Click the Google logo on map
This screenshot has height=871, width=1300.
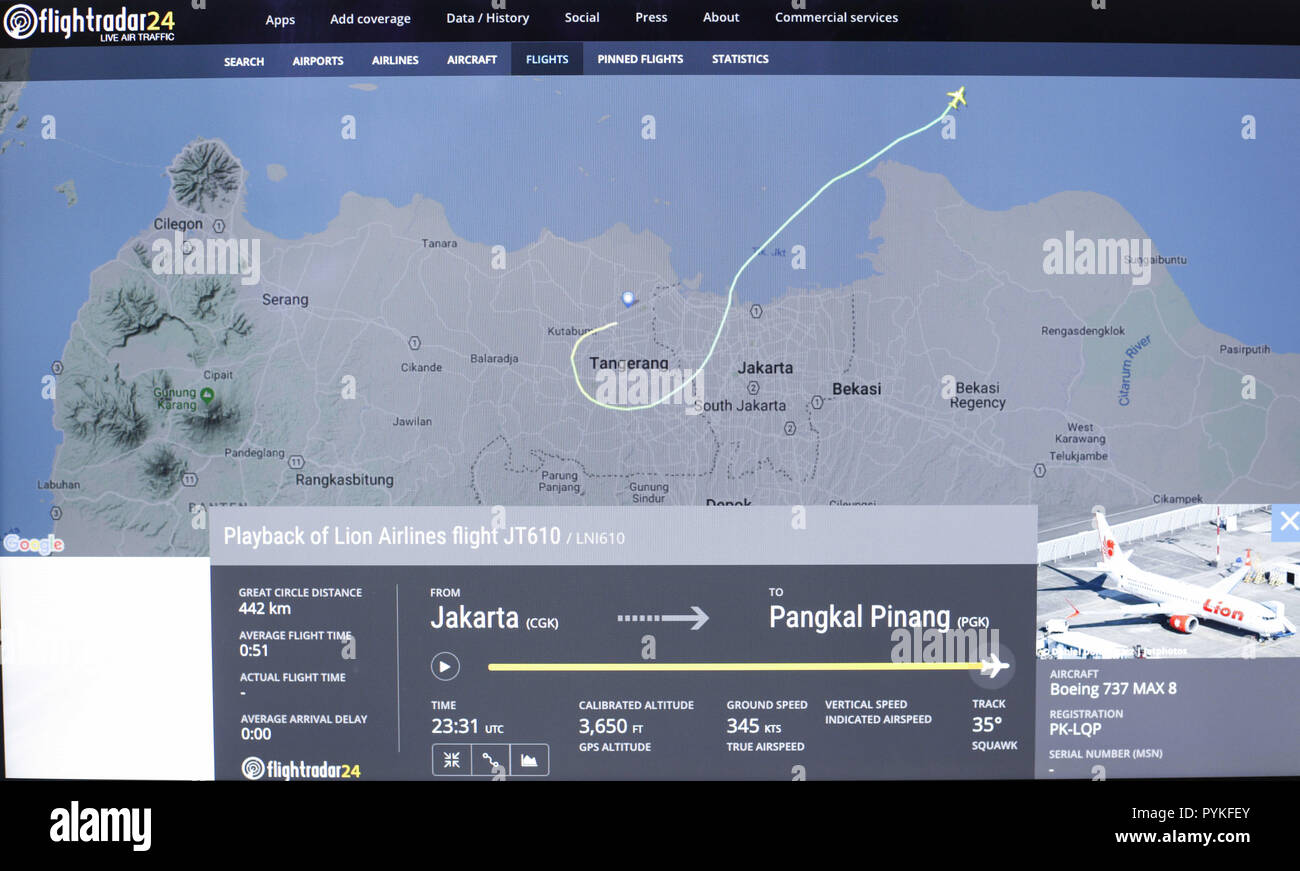pos(33,544)
